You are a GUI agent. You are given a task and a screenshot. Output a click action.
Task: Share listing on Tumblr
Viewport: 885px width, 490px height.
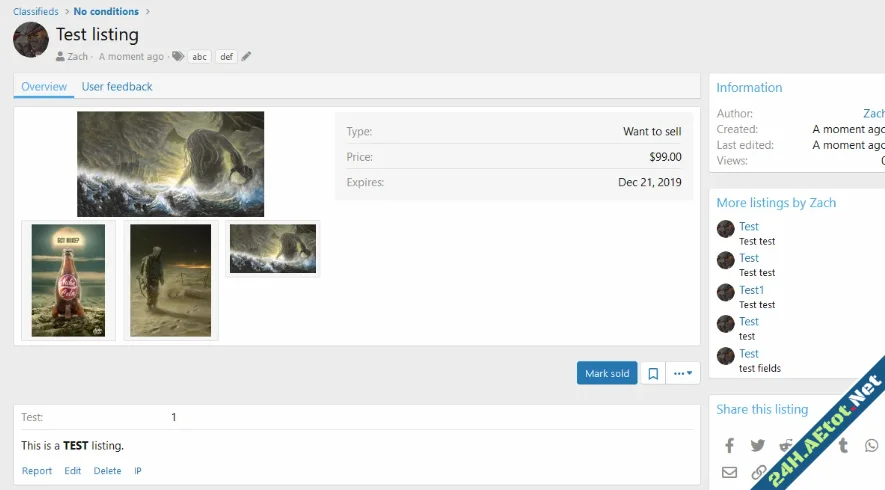tap(844, 445)
